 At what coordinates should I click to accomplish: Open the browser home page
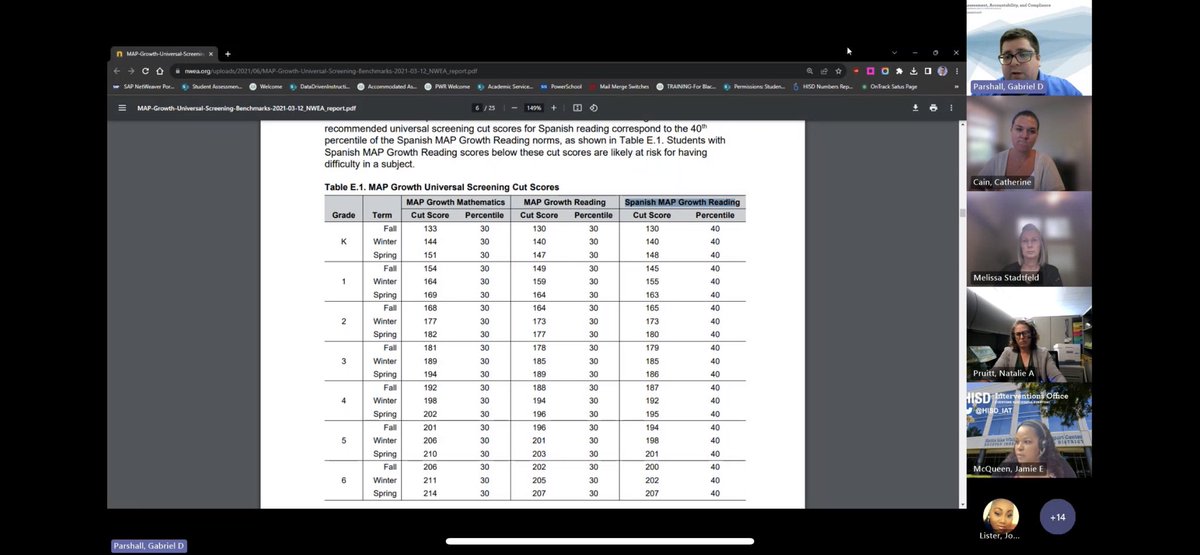click(159, 71)
